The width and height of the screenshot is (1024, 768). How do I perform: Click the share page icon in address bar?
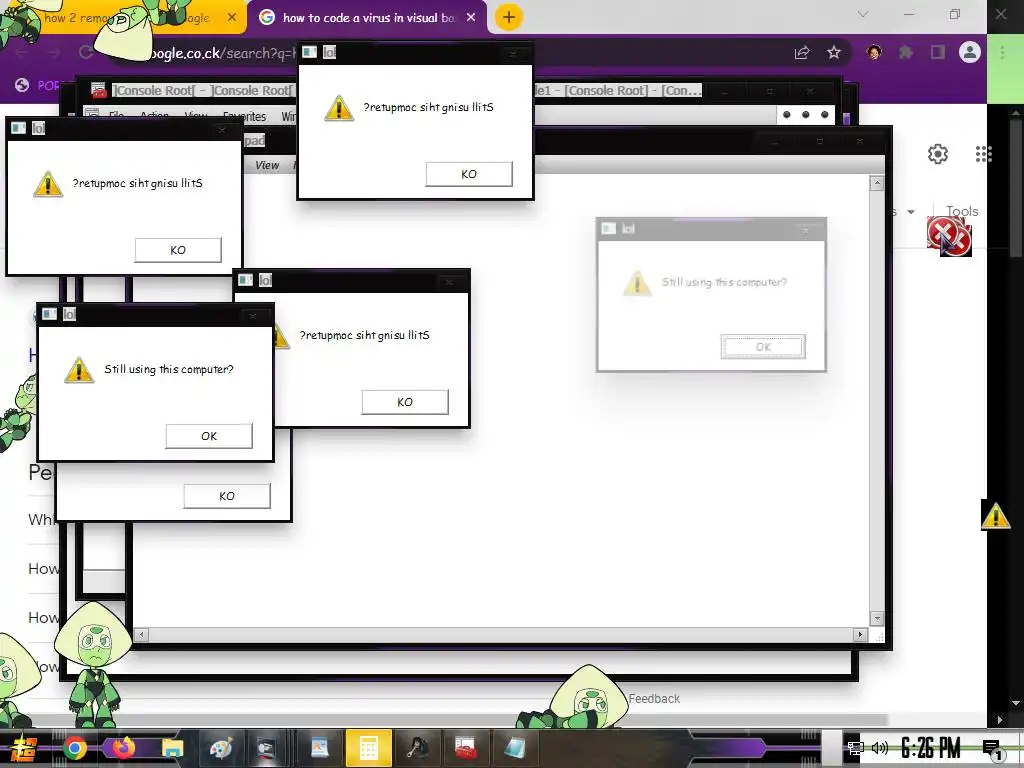(802, 52)
